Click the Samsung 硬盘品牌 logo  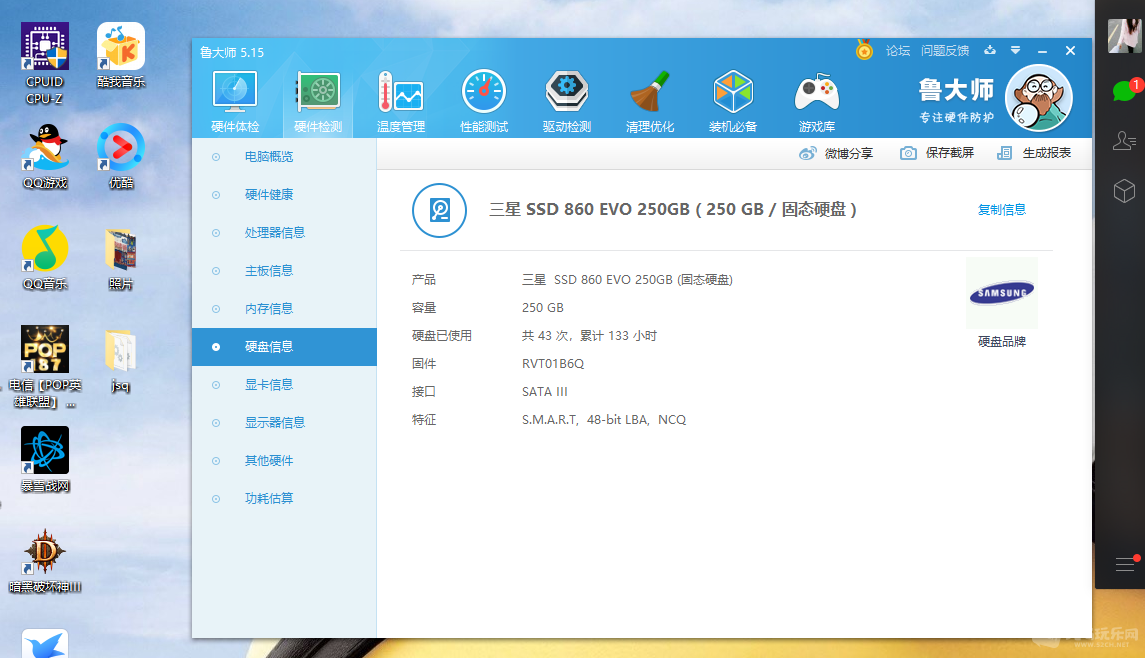coord(1002,293)
